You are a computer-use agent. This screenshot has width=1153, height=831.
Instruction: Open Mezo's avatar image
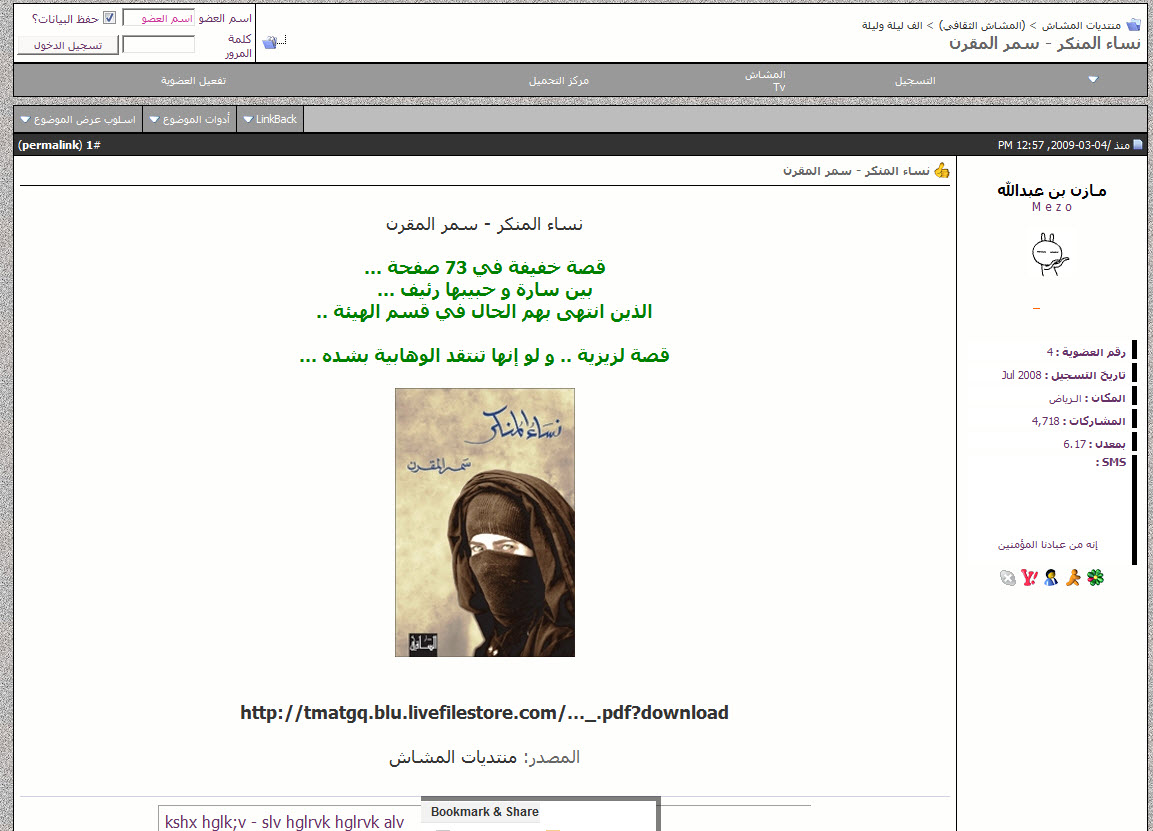[x=1050, y=254]
